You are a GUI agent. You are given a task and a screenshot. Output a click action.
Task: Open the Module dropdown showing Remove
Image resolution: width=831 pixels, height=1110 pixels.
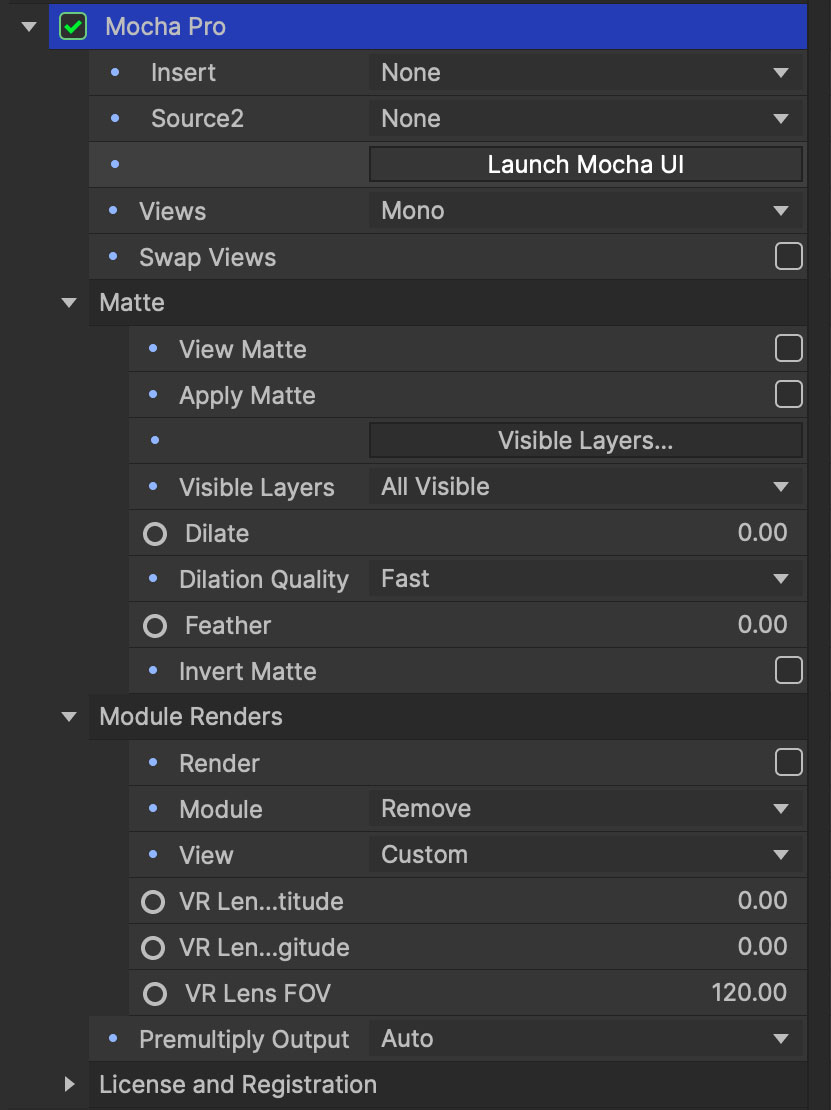tap(585, 808)
